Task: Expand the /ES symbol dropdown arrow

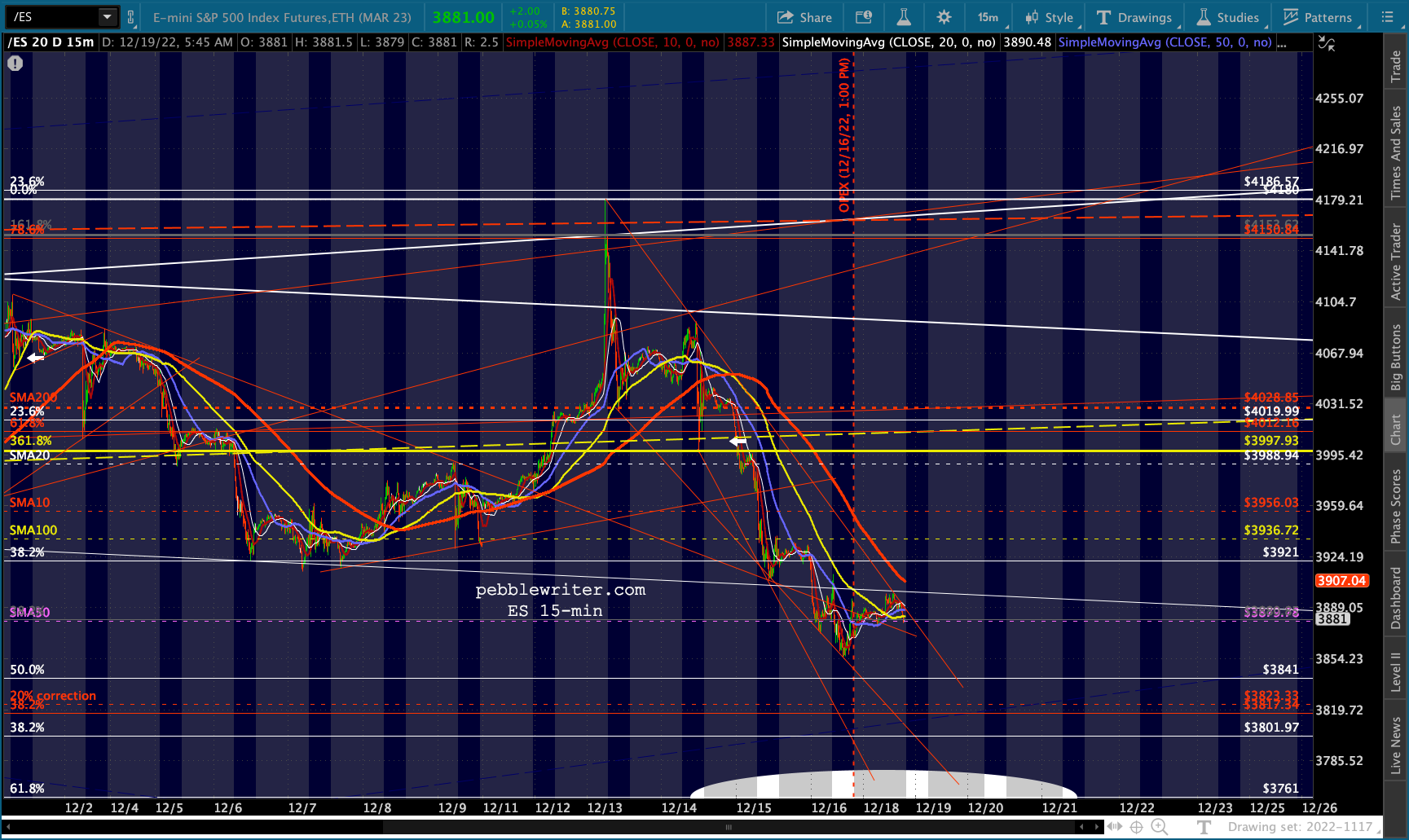Action: coord(108,17)
